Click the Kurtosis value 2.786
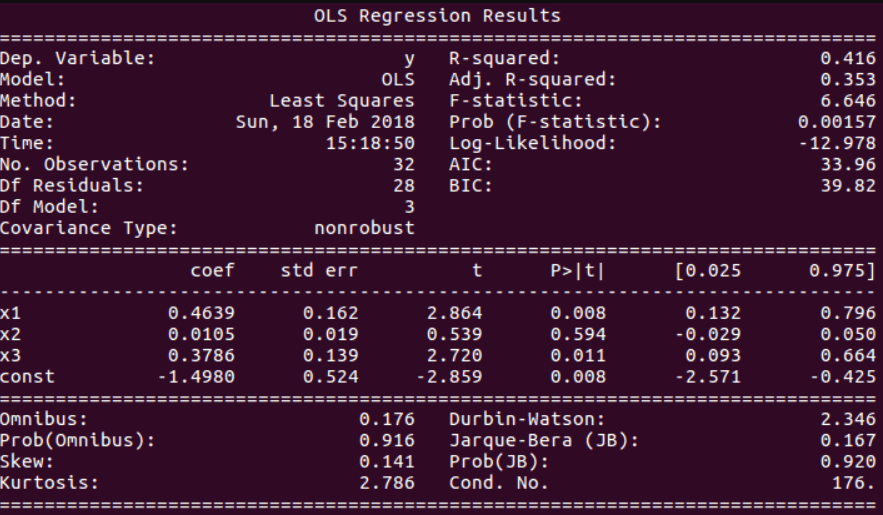 [x=387, y=483]
